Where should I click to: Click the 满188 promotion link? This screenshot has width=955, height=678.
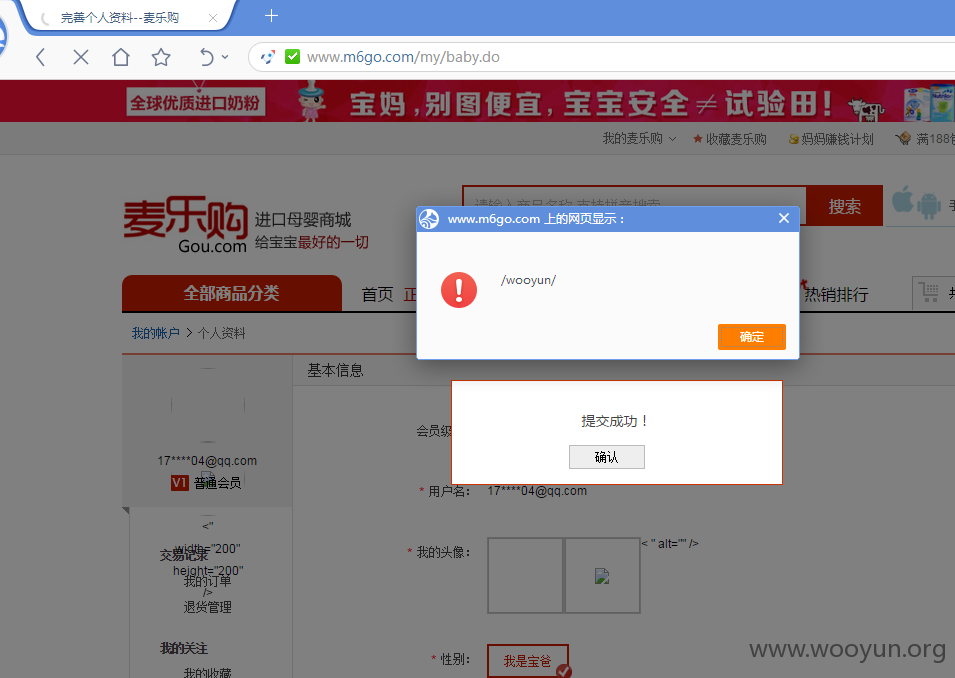coord(936,139)
